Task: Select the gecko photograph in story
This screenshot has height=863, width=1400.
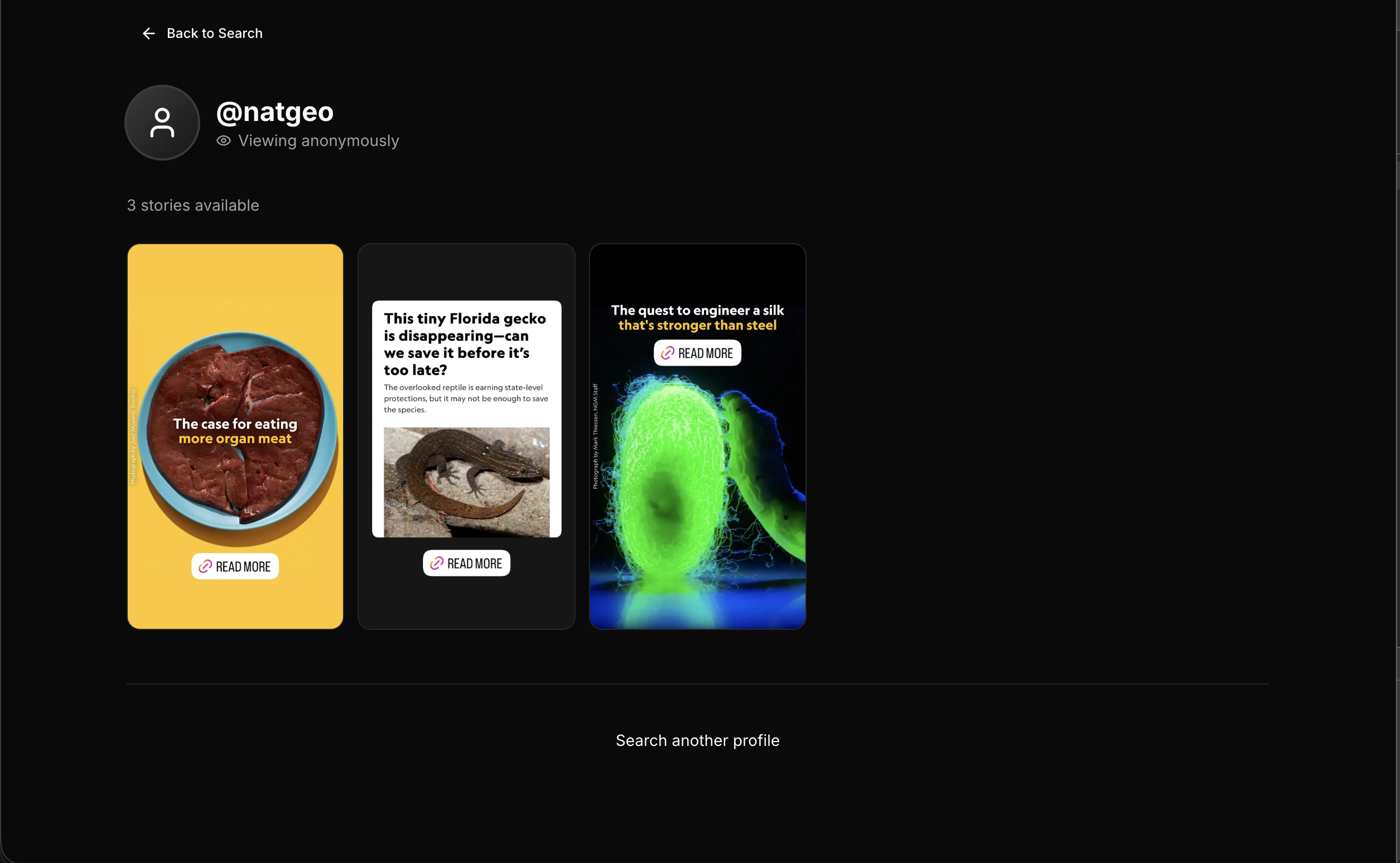Action: (x=466, y=482)
